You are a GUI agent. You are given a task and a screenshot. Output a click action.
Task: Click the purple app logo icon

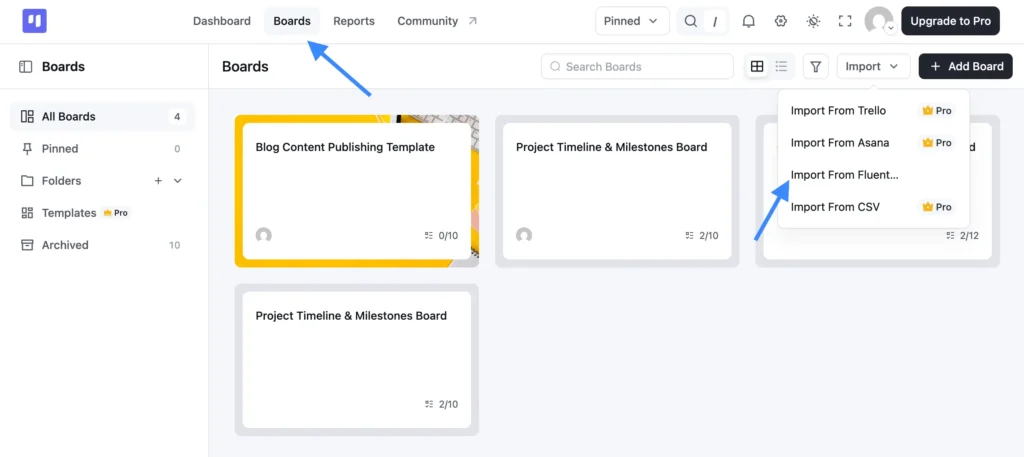pyautogui.click(x=35, y=21)
